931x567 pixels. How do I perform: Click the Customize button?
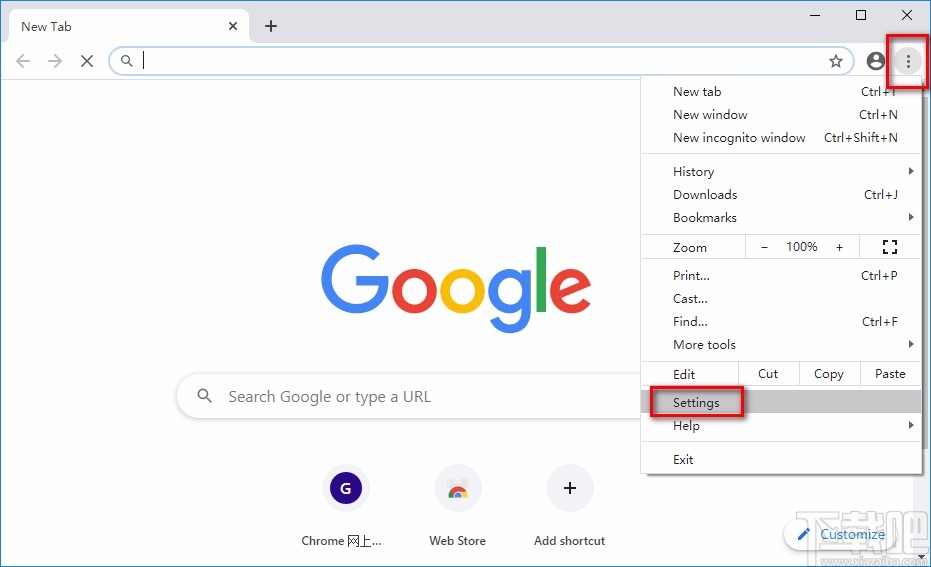[x=841, y=534]
